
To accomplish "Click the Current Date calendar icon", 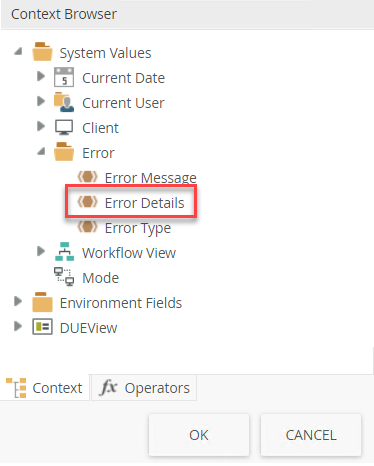I will point(64,77).
